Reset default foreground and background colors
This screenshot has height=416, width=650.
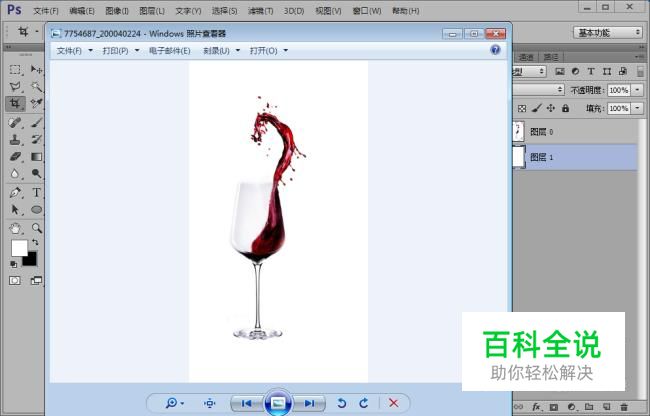pos(13,264)
